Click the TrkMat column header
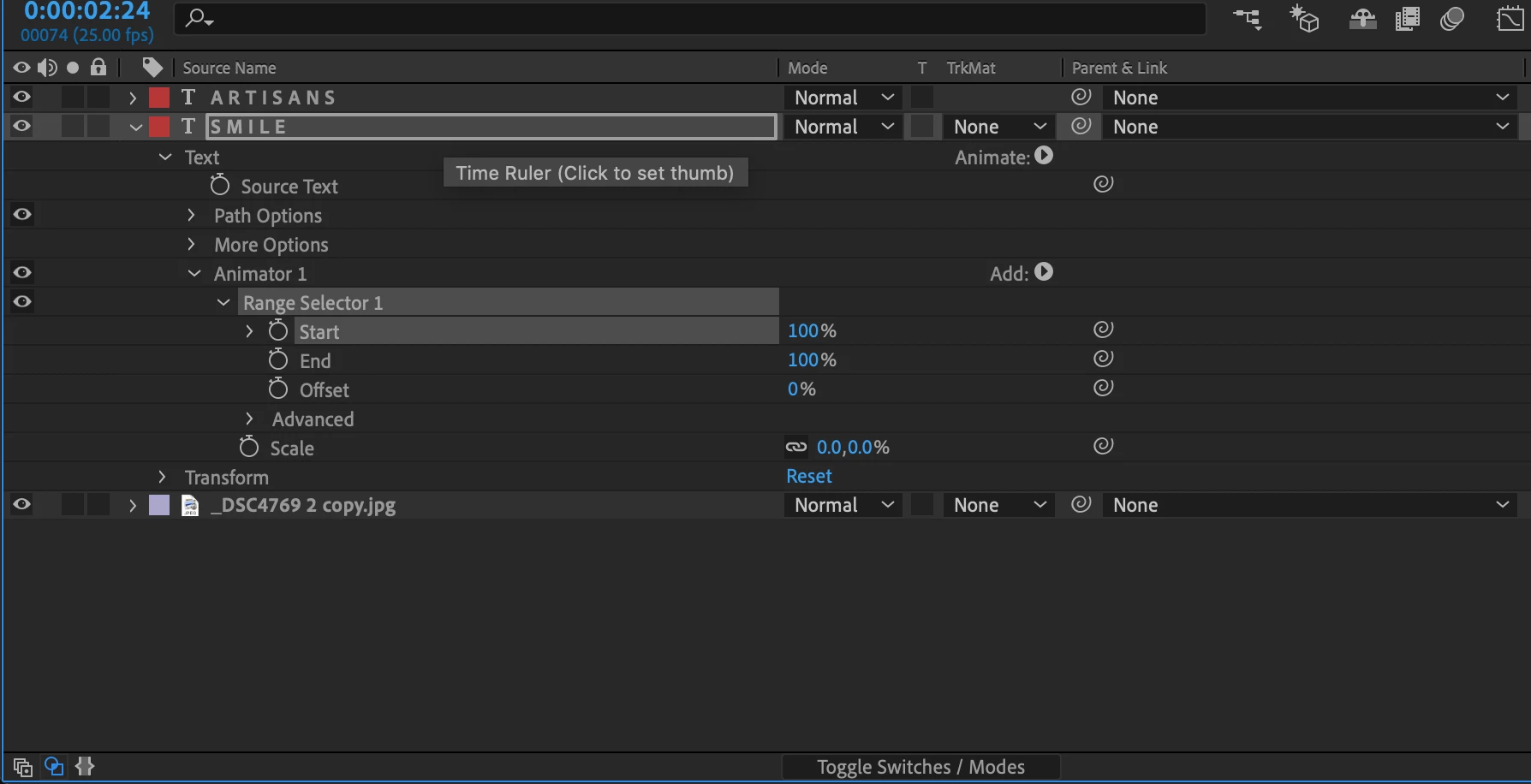Image resolution: width=1531 pixels, height=784 pixels. pyautogui.click(x=971, y=68)
